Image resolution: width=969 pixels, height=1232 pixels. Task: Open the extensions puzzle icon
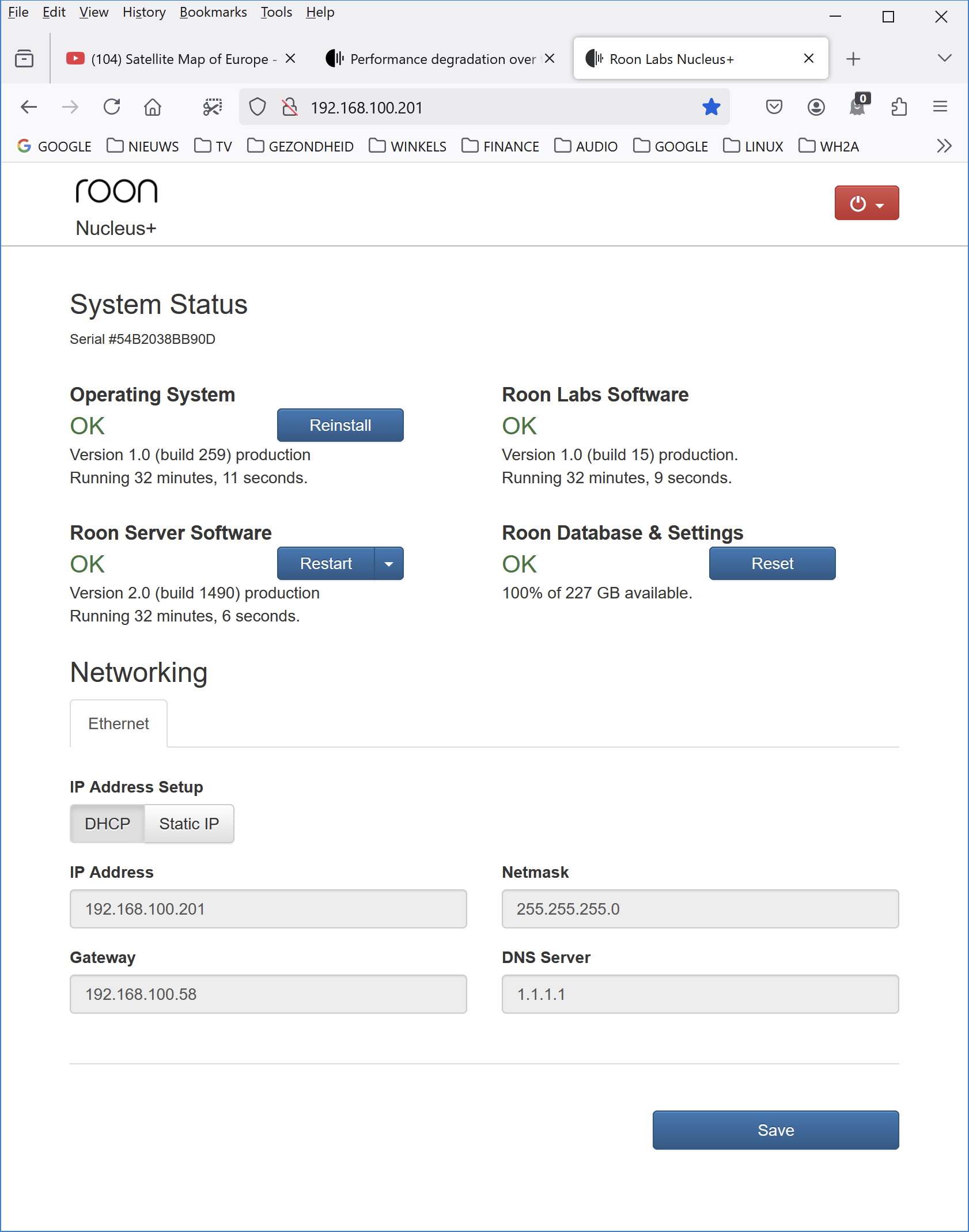(x=899, y=107)
